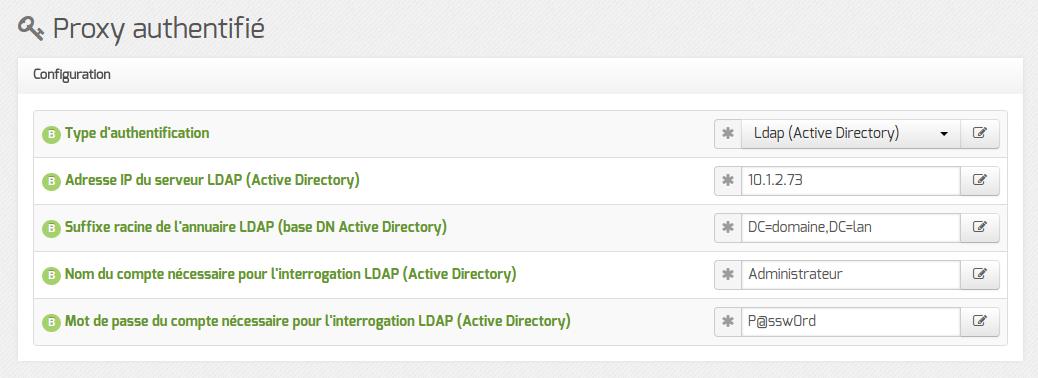Click the edit icon beside 10.1.2.73 field
Viewport: 1038px width, 378px height.
pos(980,181)
